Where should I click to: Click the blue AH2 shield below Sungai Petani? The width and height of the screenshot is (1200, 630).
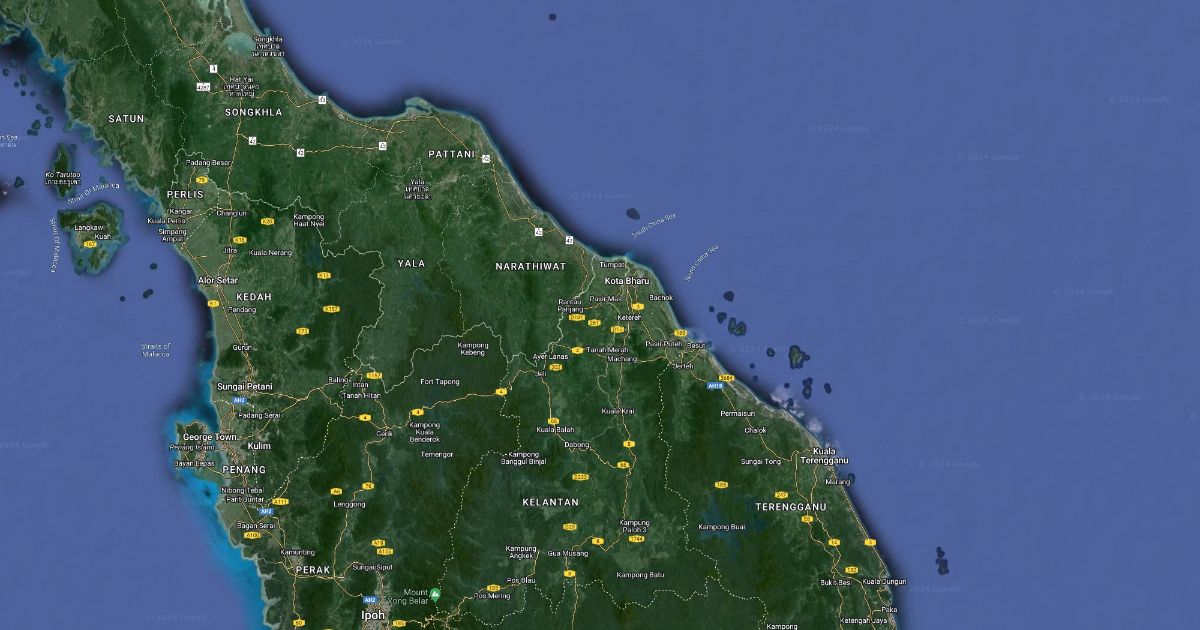239,400
